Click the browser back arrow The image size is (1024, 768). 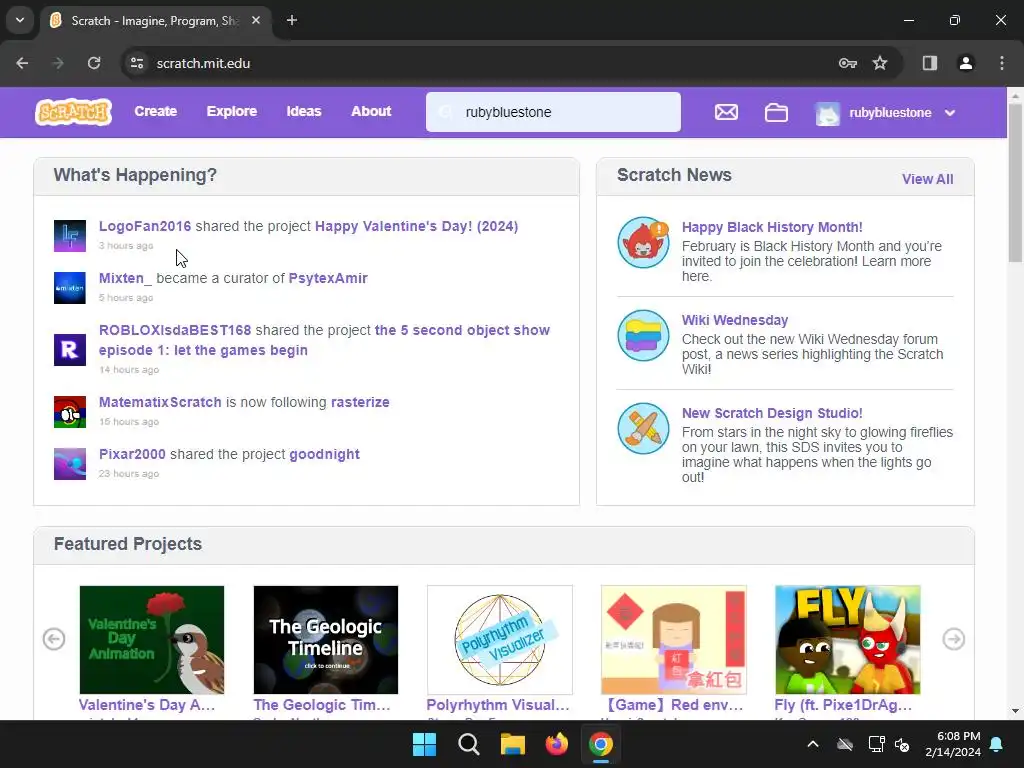coord(22,63)
